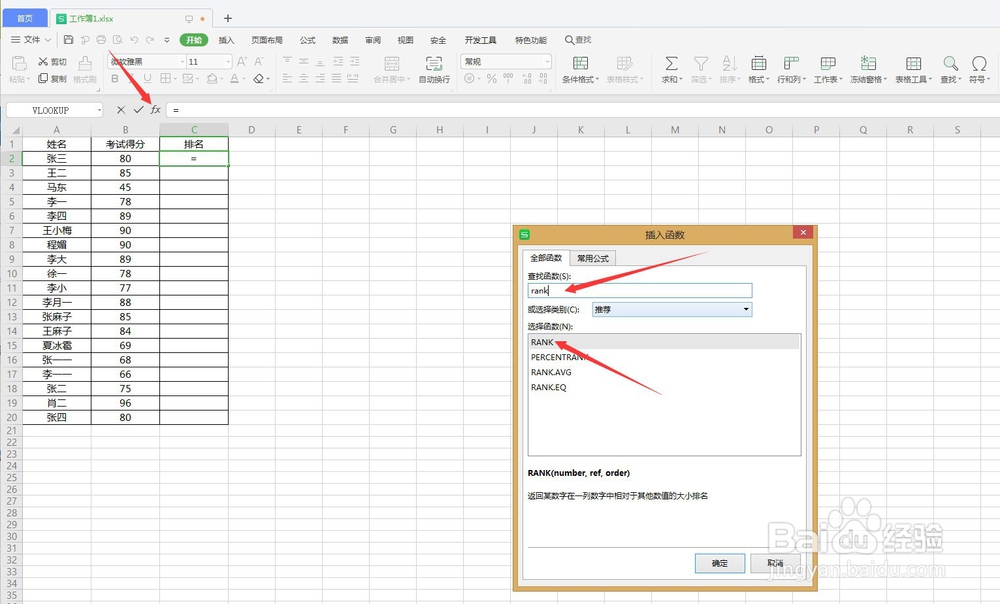
Task: Click the percent style icon
Action: (492, 78)
